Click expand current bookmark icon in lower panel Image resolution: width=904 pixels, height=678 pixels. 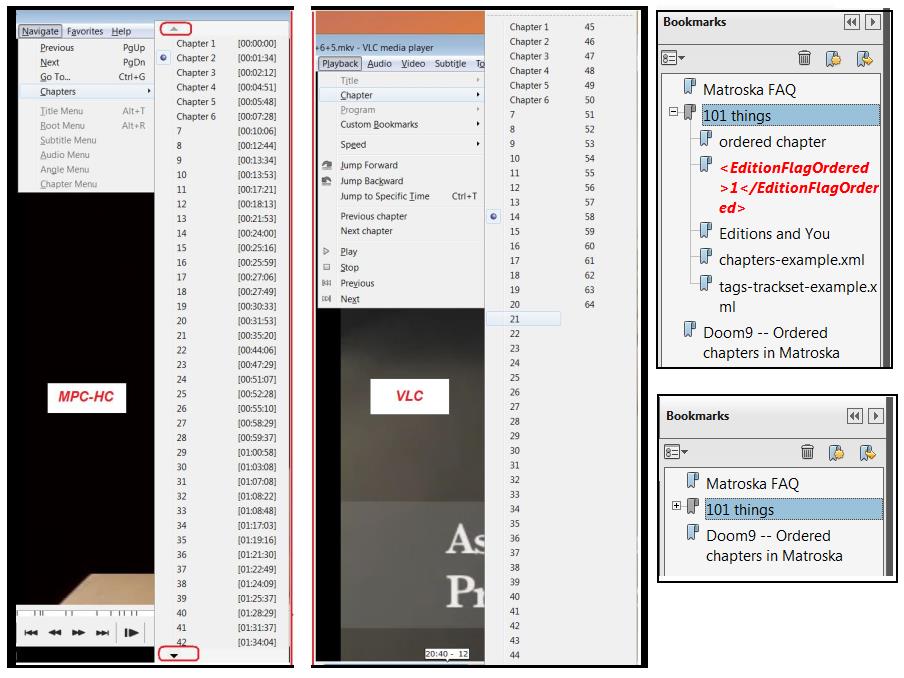pos(868,453)
